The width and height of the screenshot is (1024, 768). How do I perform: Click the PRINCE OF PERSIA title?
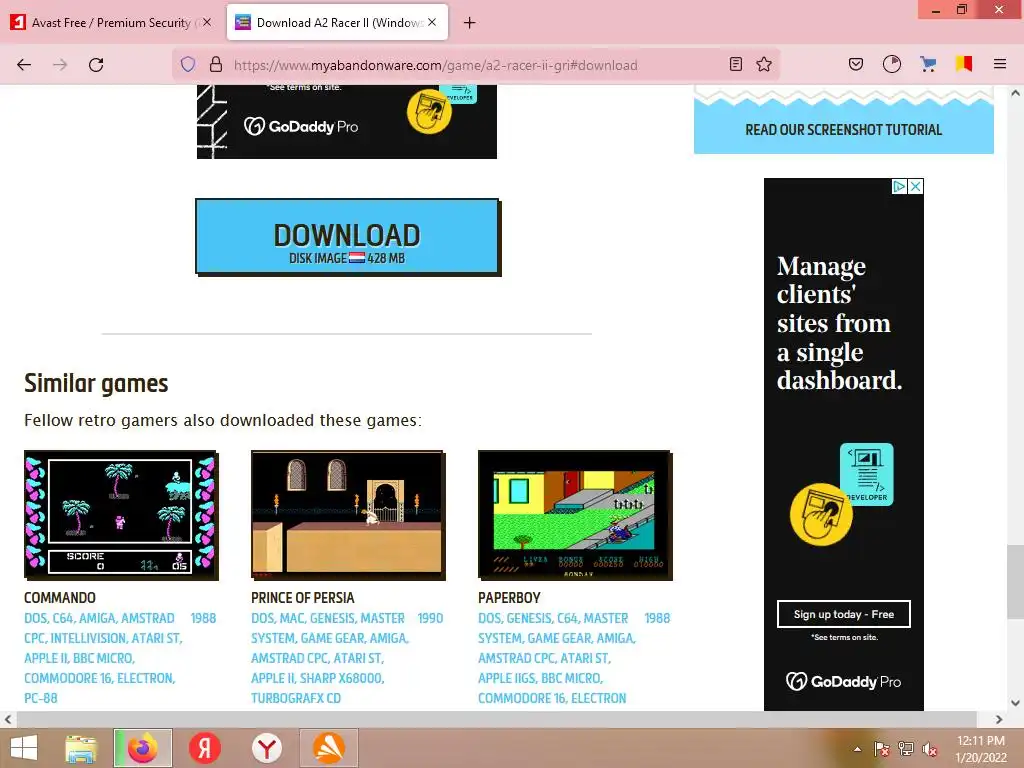click(303, 598)
